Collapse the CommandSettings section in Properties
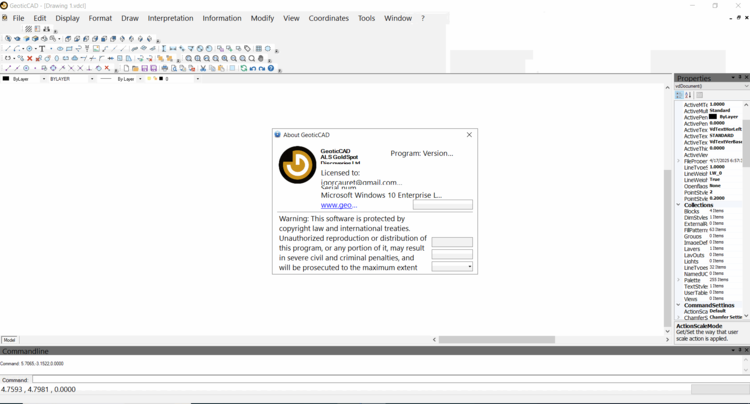Screen dimensions: 750x404 tap(678, 305)
